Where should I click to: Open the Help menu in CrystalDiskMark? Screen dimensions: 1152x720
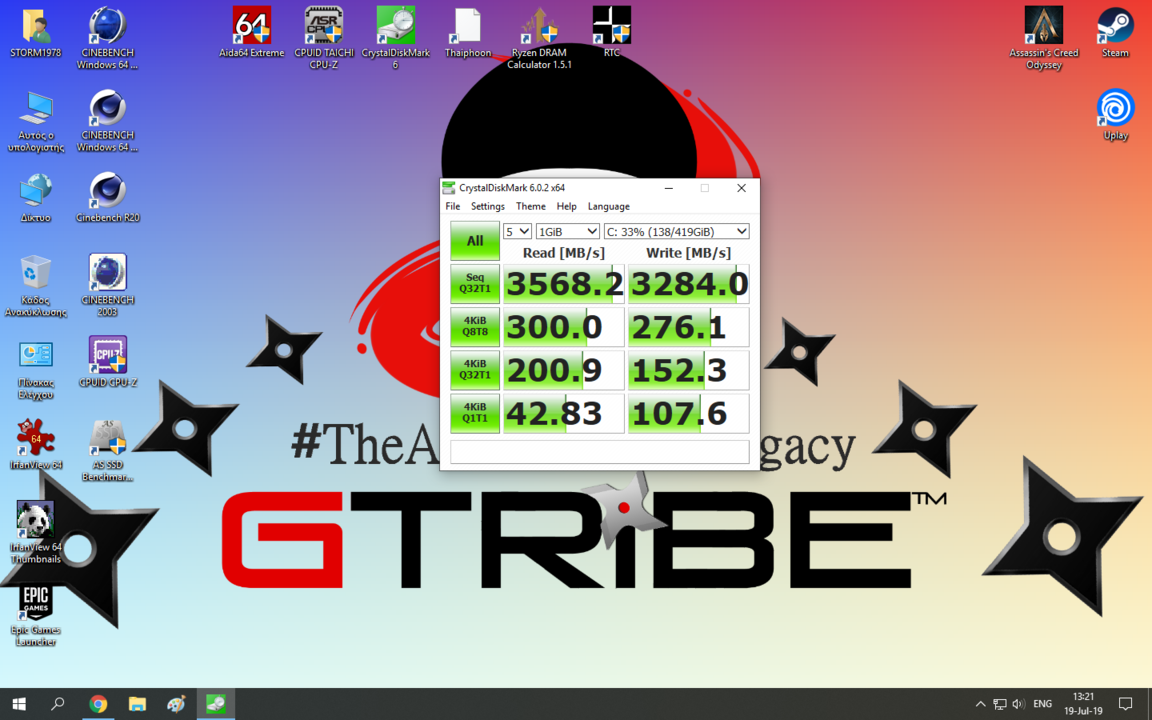click(566, 206)
